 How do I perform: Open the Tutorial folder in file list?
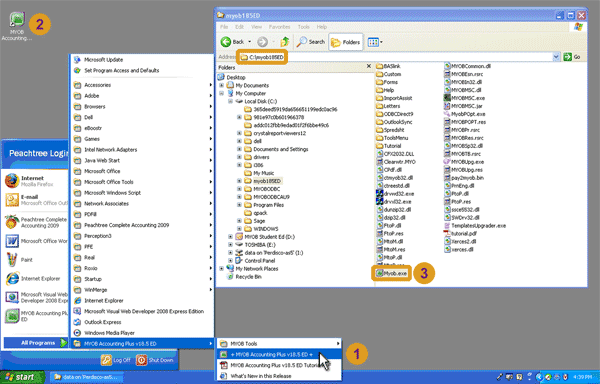click(389, 146)
